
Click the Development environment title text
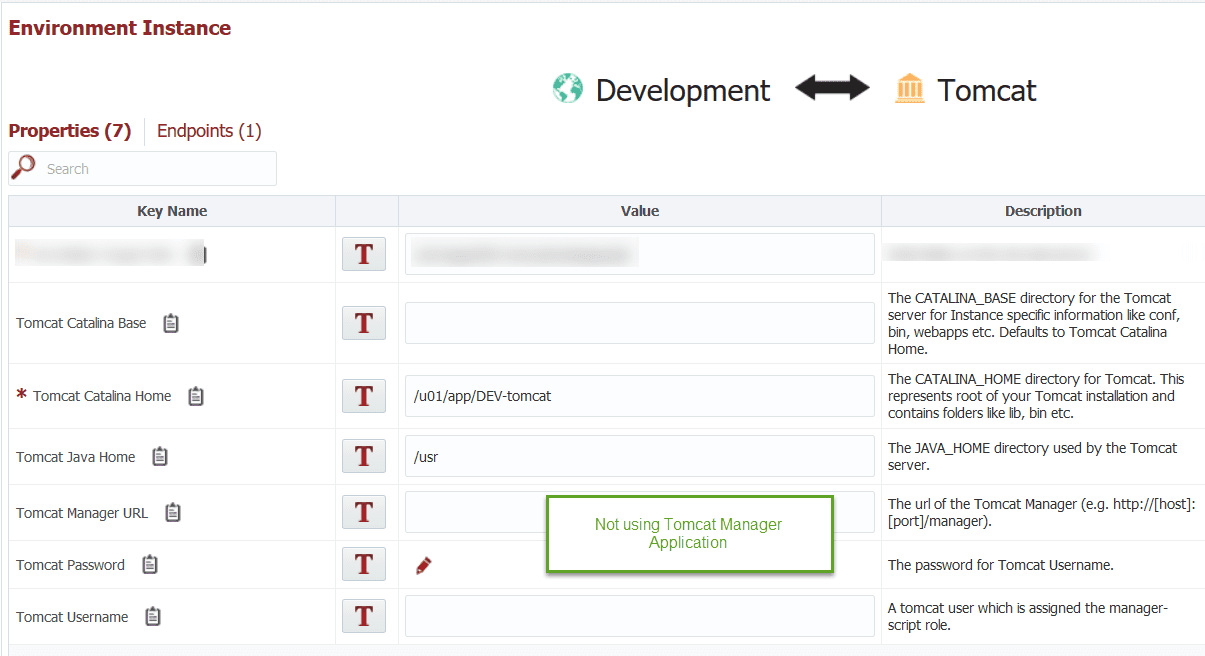[x=683, y=90]
